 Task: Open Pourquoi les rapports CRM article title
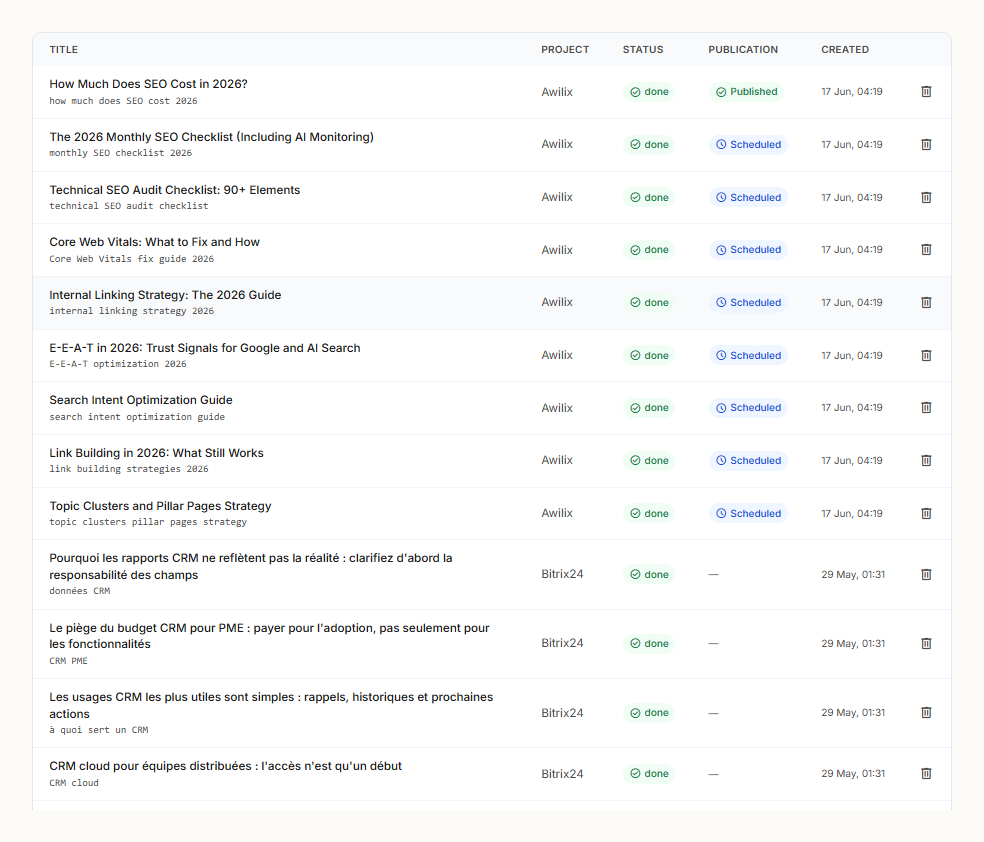coord(250,567)
